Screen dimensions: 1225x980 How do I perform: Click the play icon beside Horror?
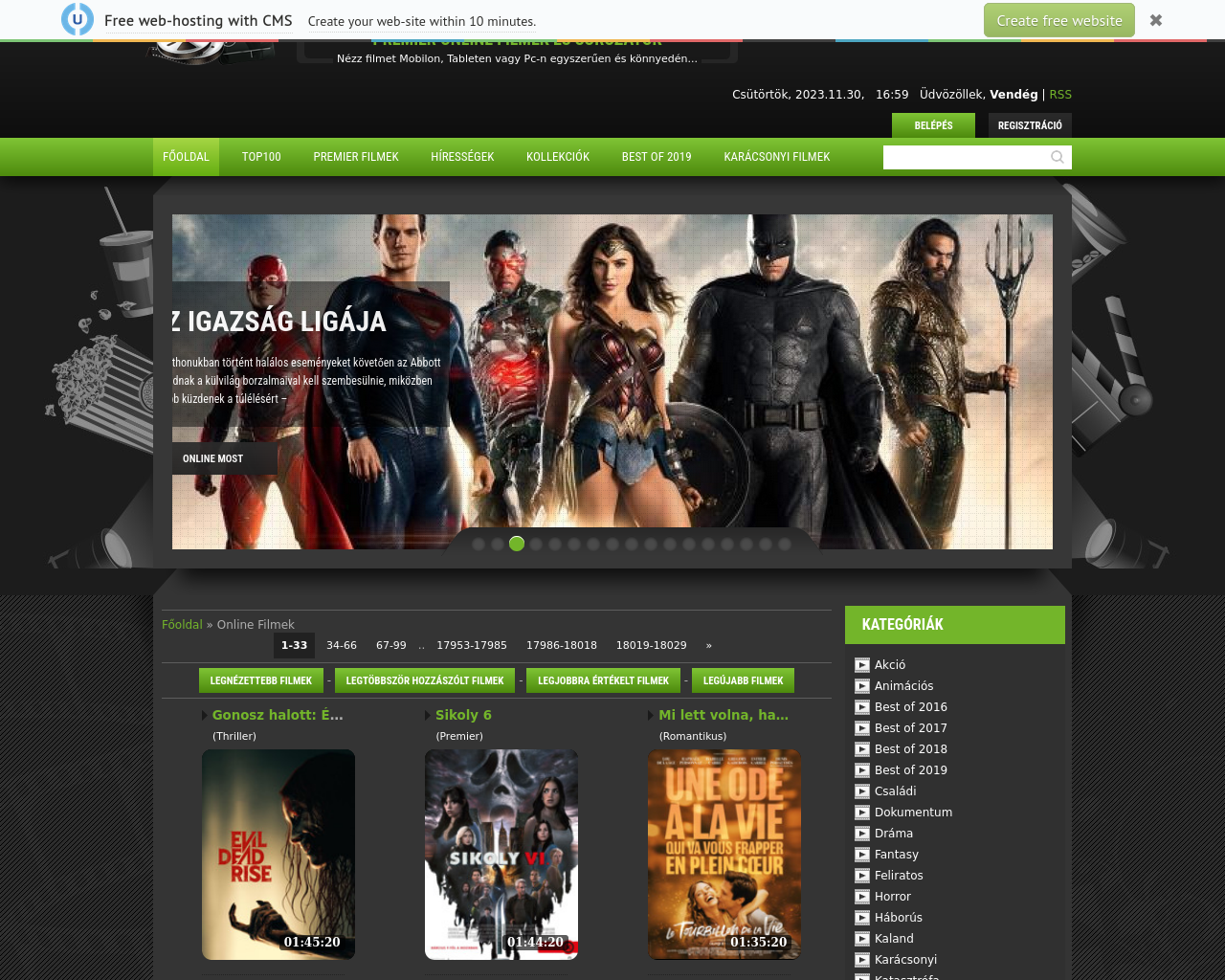(862, 897)
